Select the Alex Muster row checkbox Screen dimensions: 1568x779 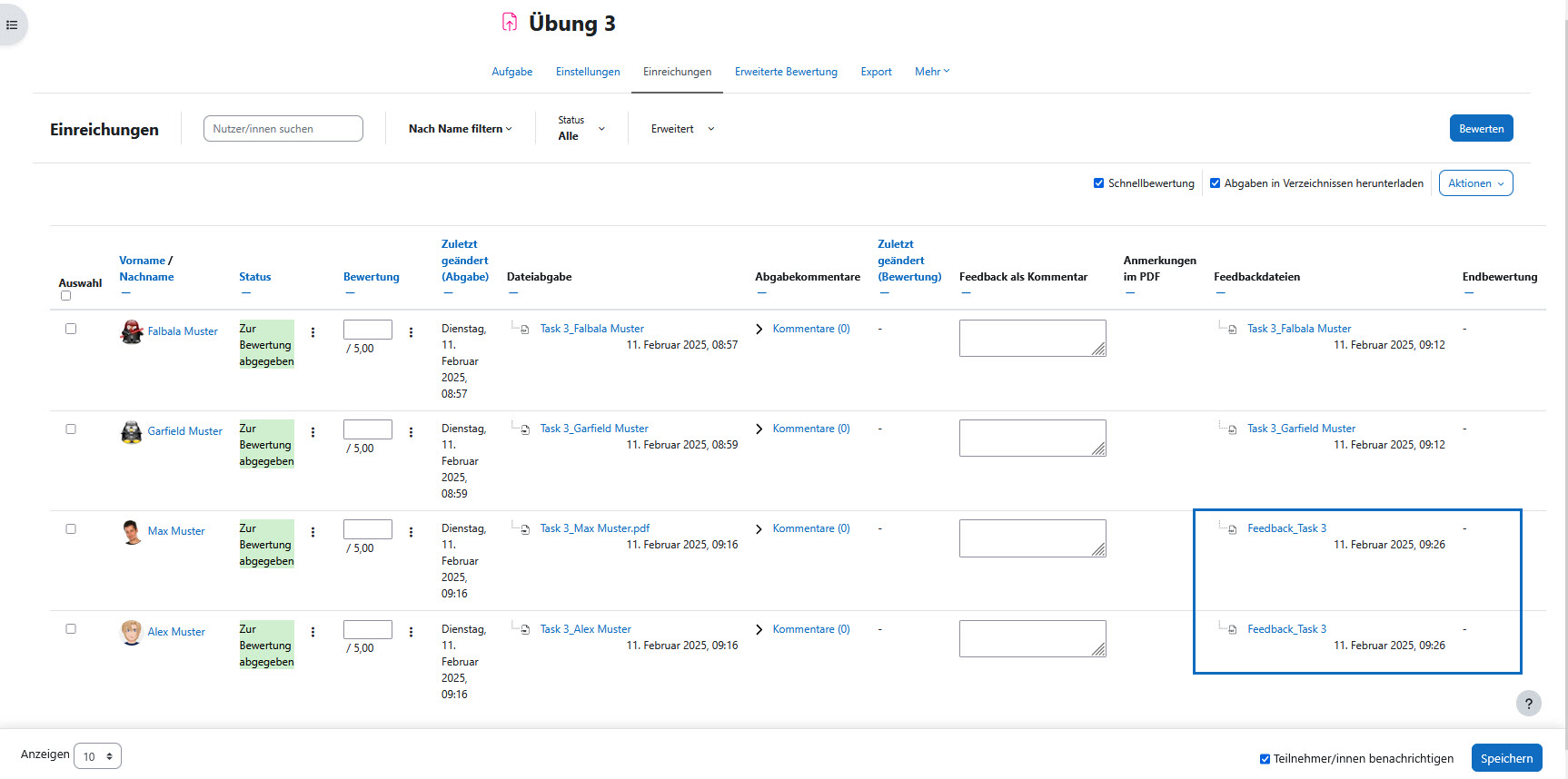71,628
